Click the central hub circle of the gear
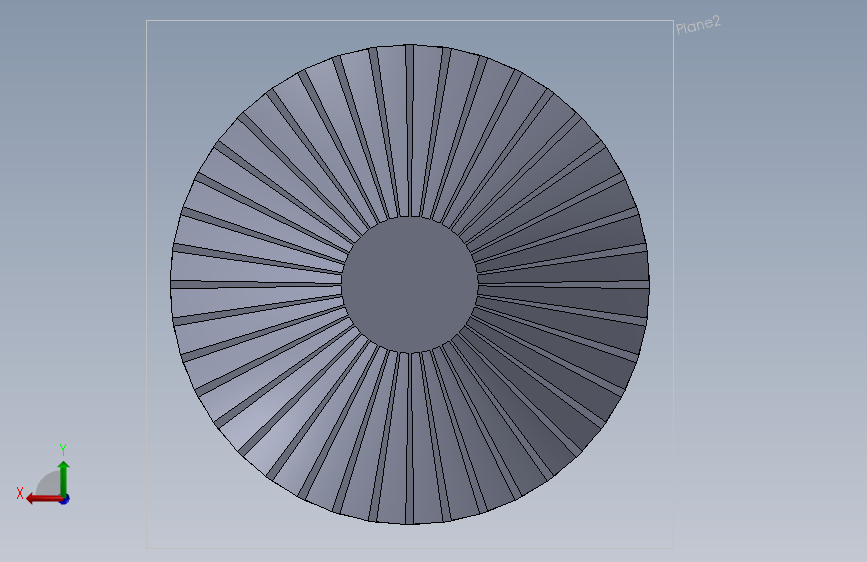Viewport: 867px width, 562px height. [x=410, y=284]
